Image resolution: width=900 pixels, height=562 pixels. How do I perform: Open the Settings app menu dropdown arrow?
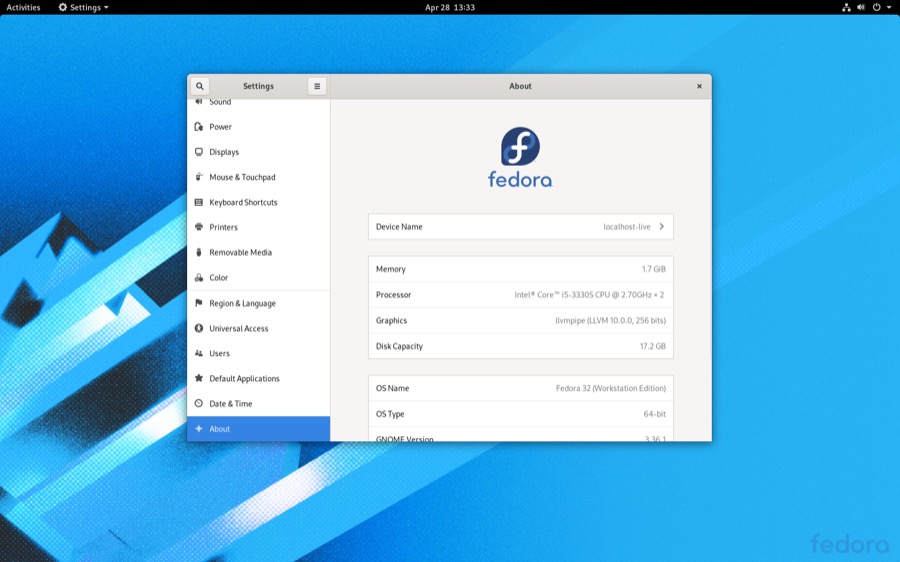coord(106,7)
